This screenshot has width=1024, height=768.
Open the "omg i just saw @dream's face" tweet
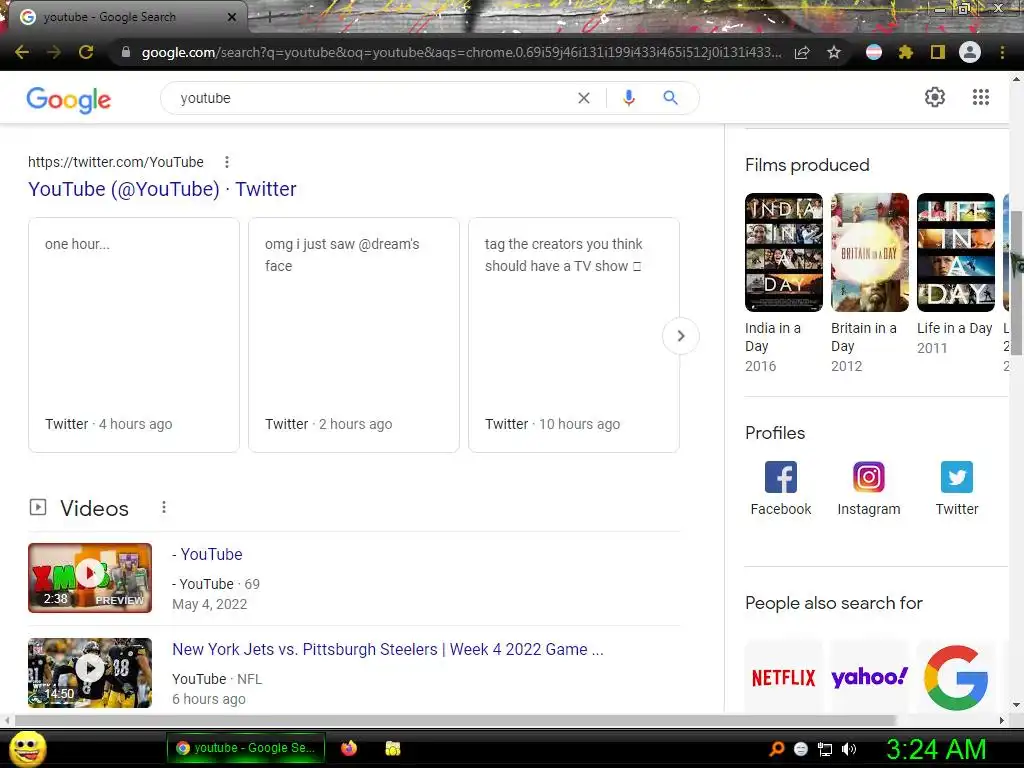coord(354,335)
